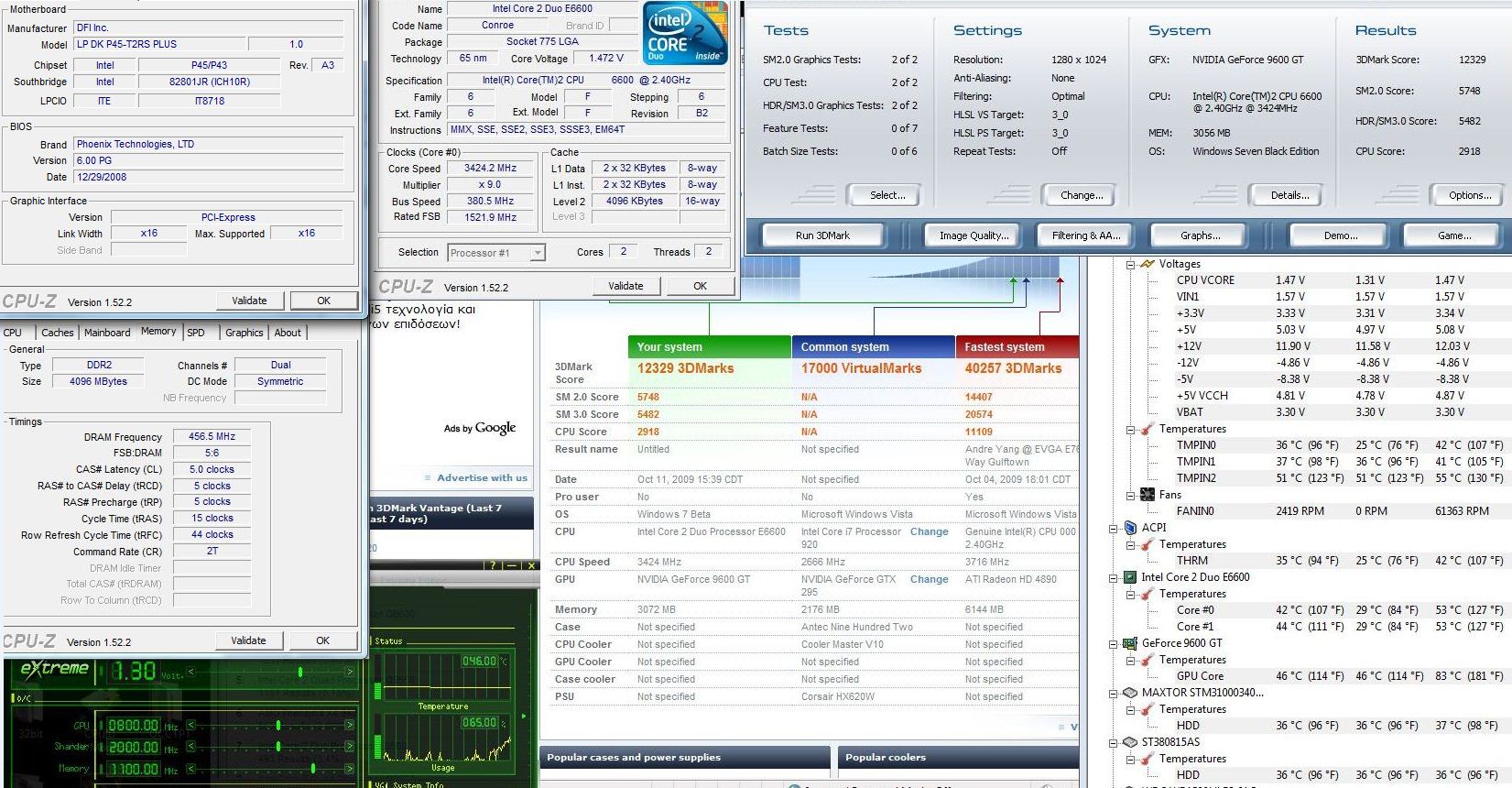Collapse the Fans tree node
Screen dimensions: 1512x788
(x=1131, y=496)
